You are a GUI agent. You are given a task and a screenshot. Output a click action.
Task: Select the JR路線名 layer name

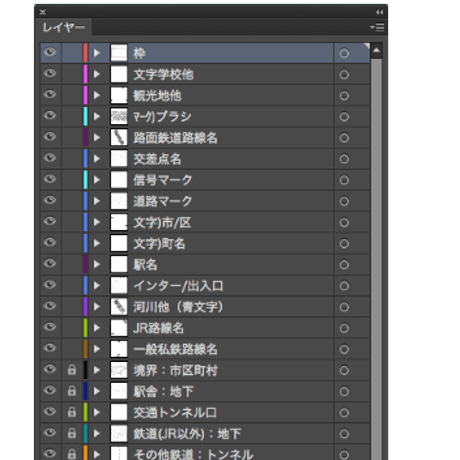coord(158,328)
